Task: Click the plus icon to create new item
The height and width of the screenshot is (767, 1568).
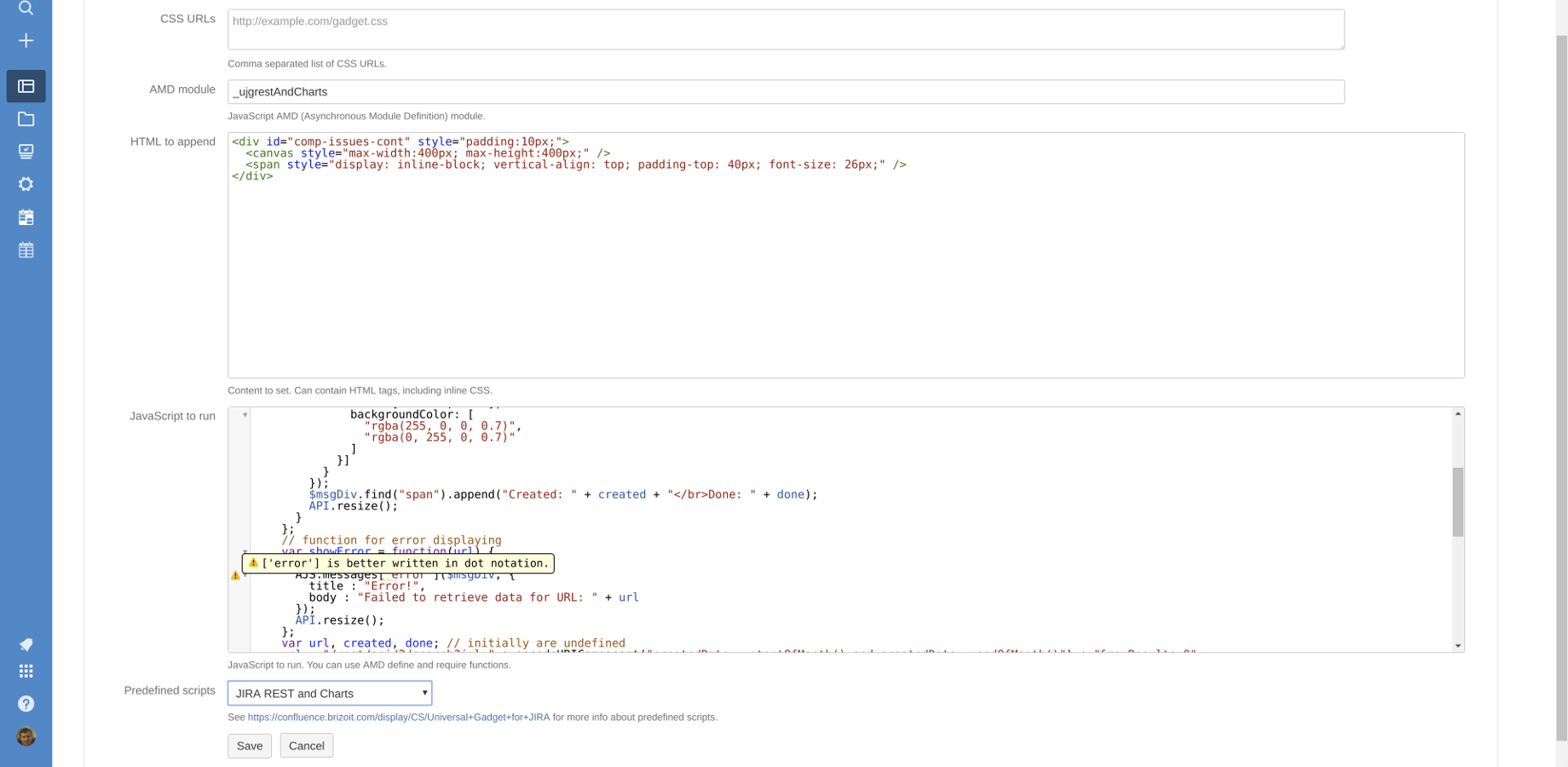Action: pos(26,40)
